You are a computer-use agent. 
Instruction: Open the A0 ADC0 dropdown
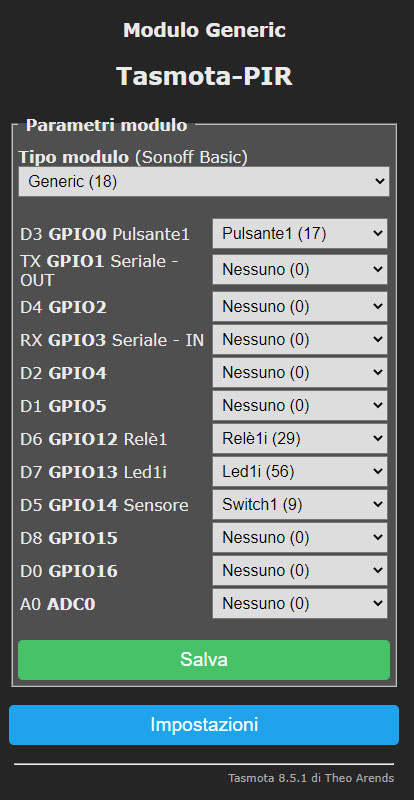pos(300,604)
